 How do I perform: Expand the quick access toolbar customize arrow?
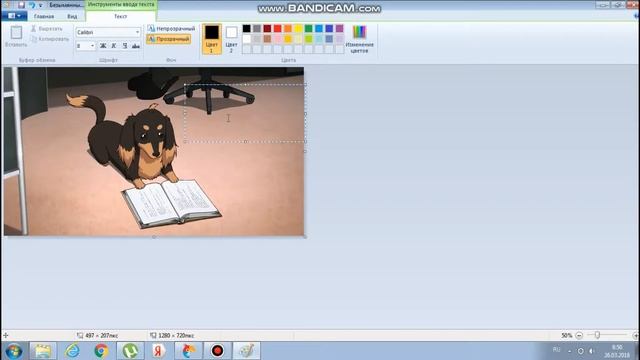pyautogui.click(x=40, y=5)
